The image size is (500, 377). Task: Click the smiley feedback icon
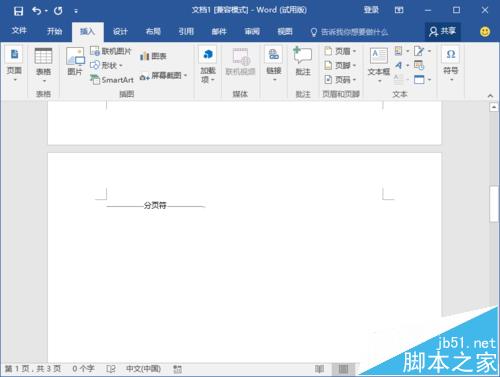[485, 32]
